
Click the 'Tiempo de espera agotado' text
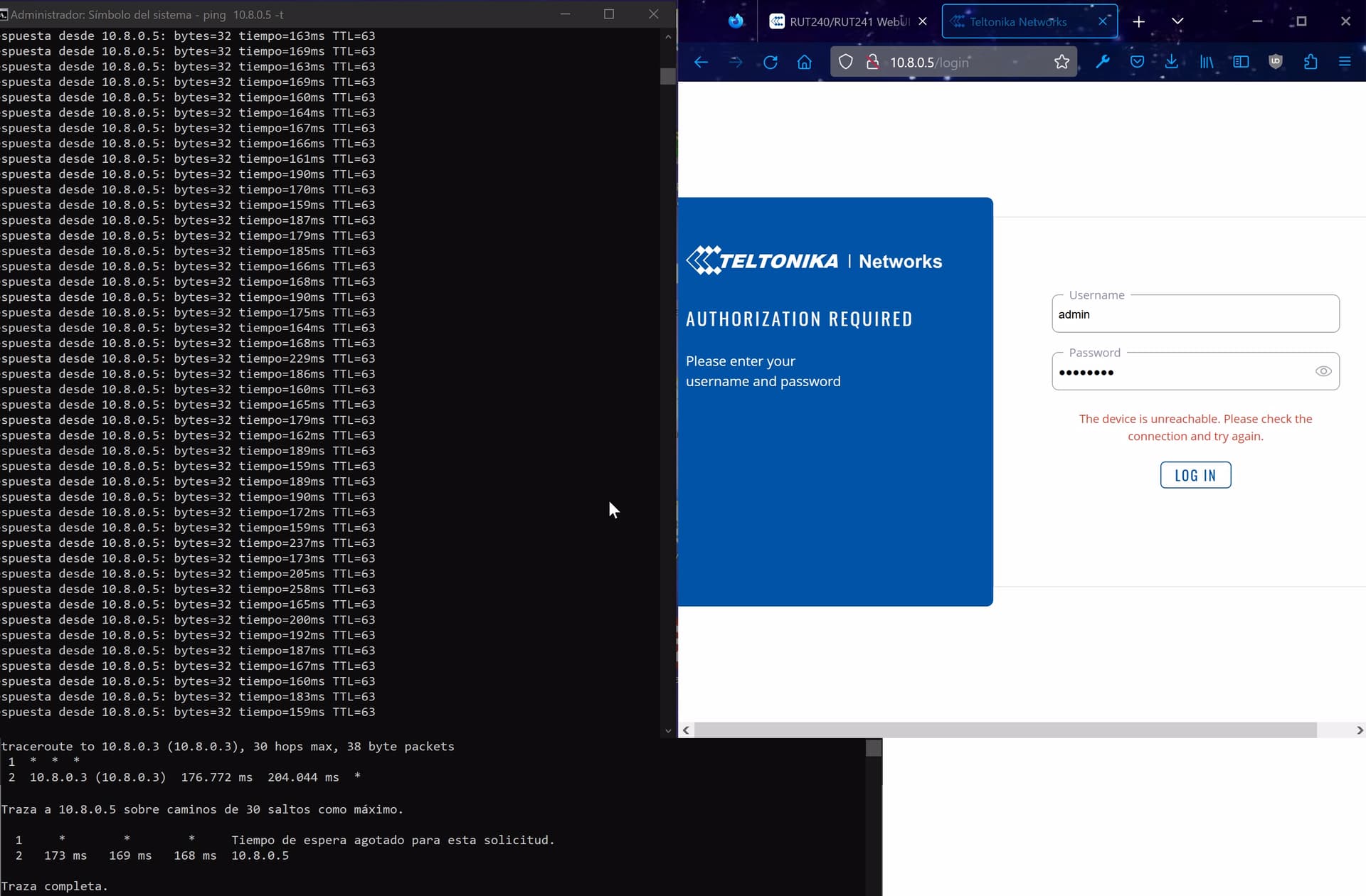point(393,840)
